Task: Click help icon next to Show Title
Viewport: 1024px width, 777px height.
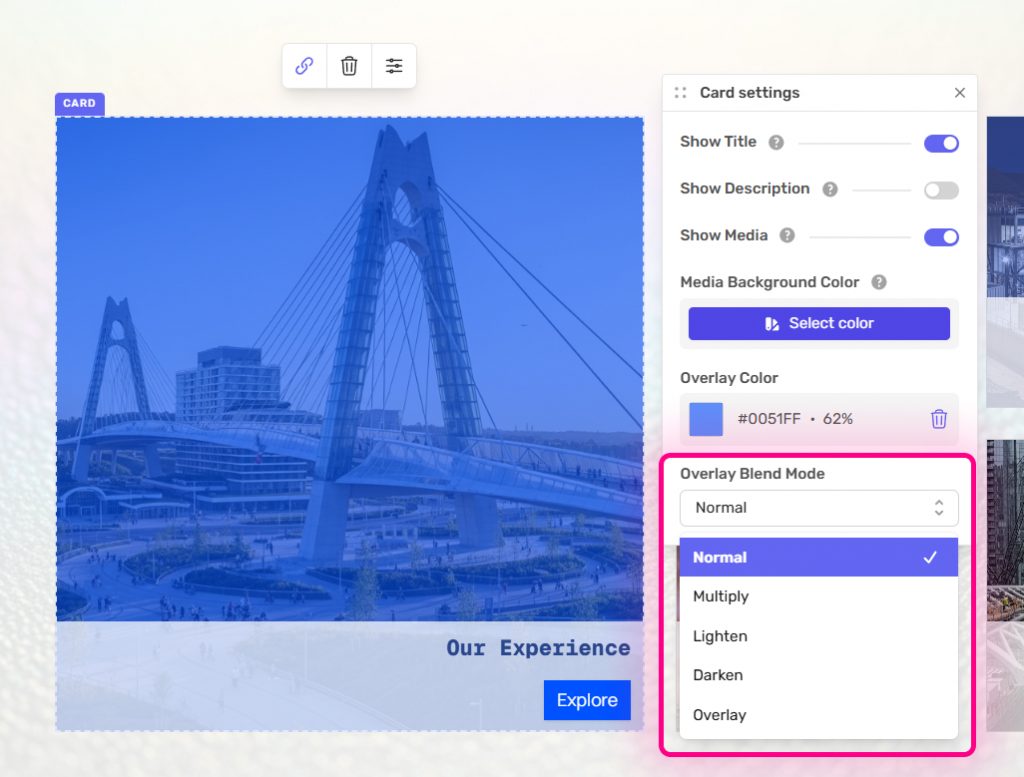Action: [776, 143]
